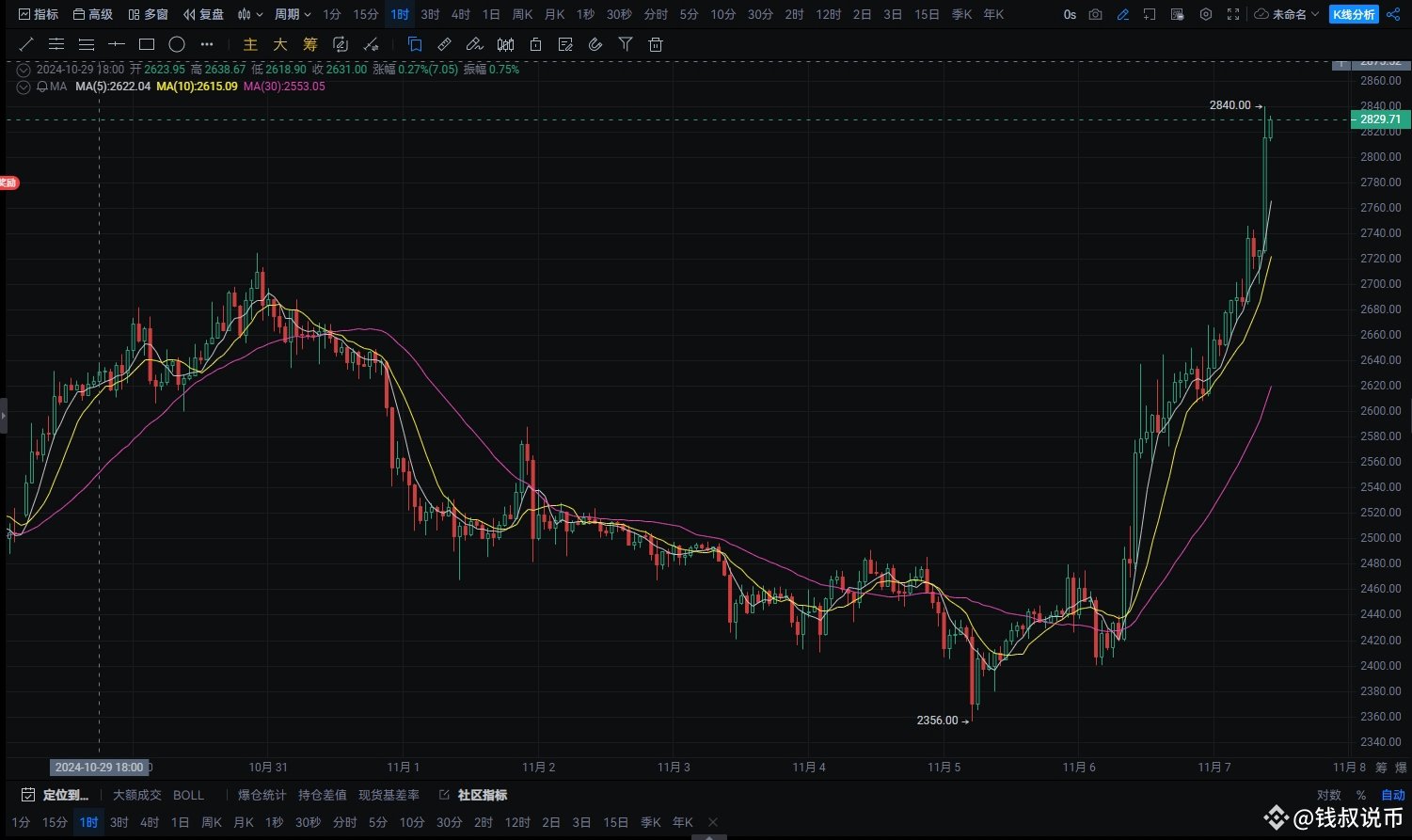
Task: Click 定位到 locate date button
Action: 56,795
